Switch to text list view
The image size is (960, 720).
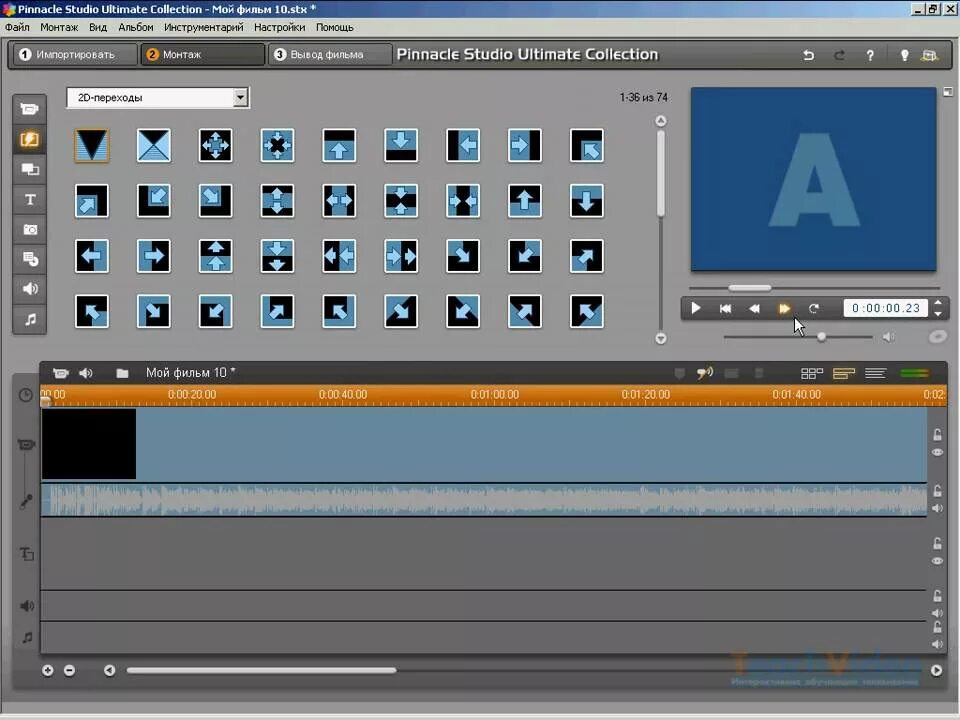pyautogui.click(x=876, y=373)
